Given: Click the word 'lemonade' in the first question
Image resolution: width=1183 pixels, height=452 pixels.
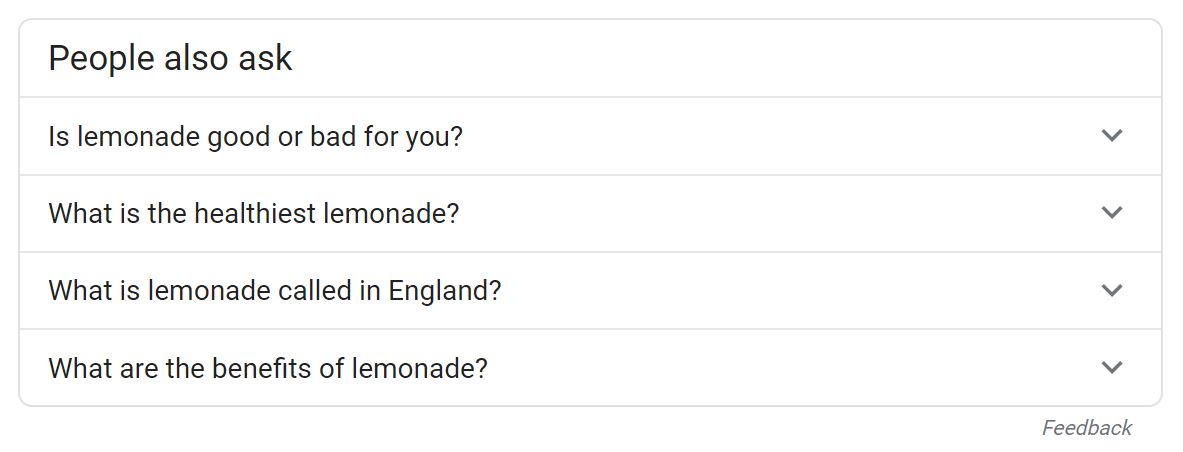Looking at the screenshot, I should tap(138, 137).
